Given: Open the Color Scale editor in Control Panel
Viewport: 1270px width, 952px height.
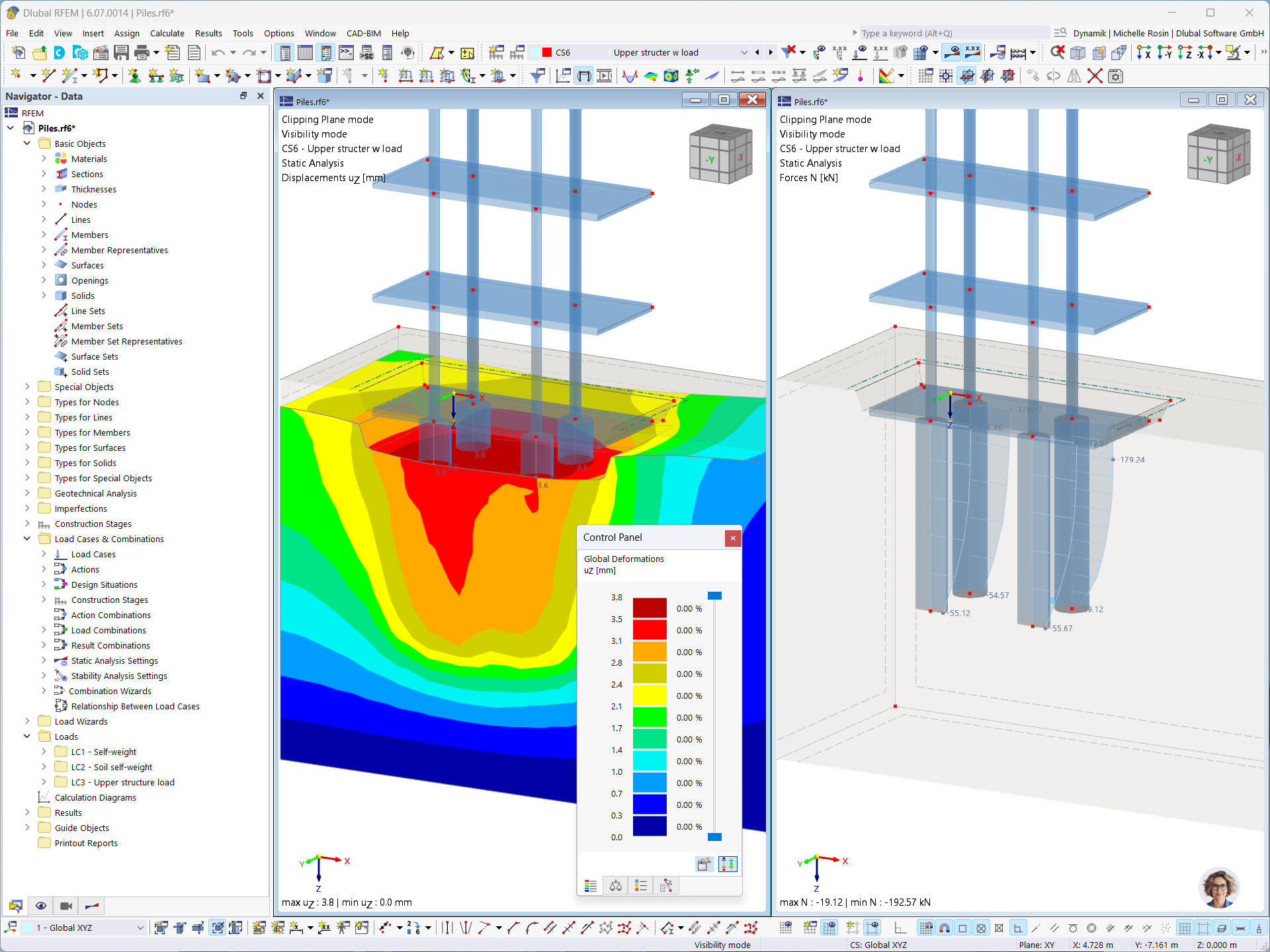Looking at the screenshot, I should (x=704, y=864).
